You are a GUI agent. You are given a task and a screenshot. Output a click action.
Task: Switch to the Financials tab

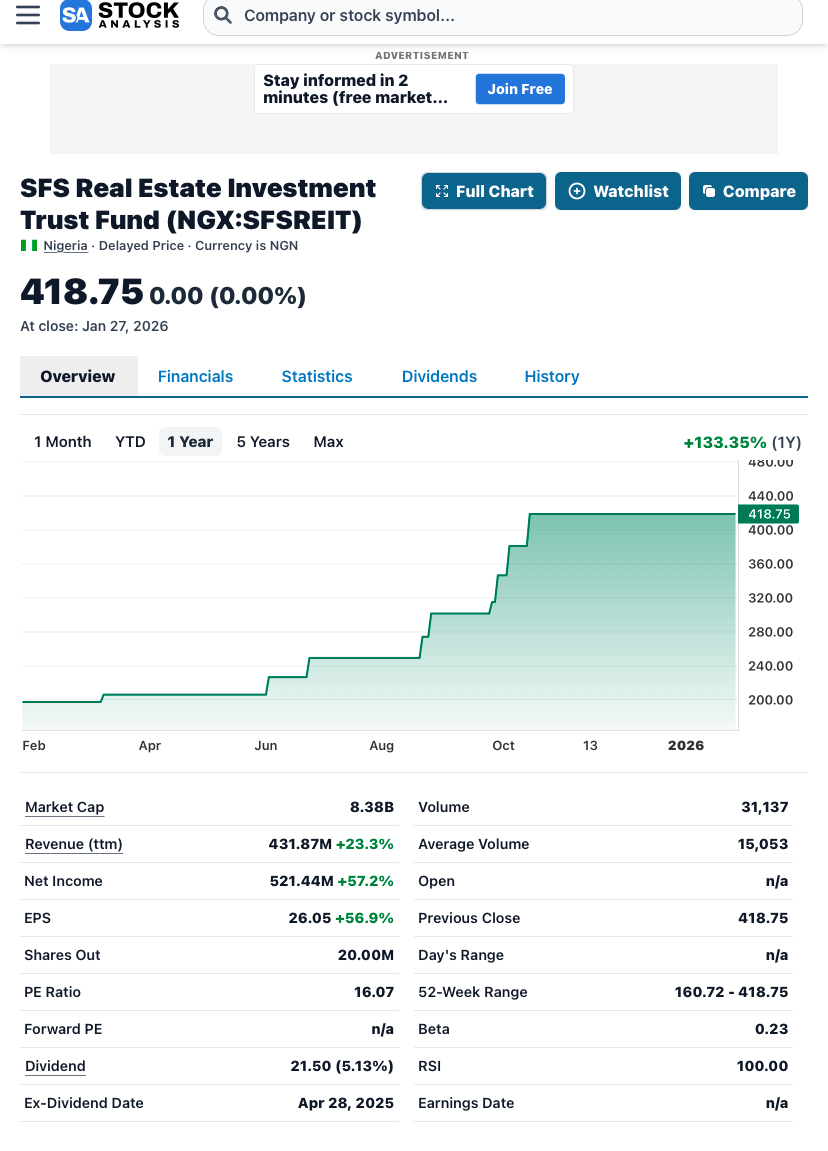[195, 377]
